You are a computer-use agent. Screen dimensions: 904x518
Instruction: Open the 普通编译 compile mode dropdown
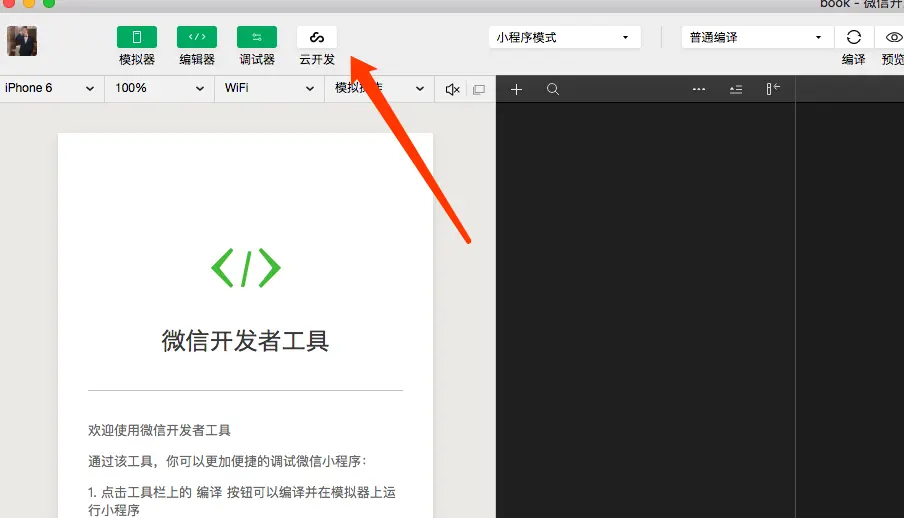coord(757,37)
